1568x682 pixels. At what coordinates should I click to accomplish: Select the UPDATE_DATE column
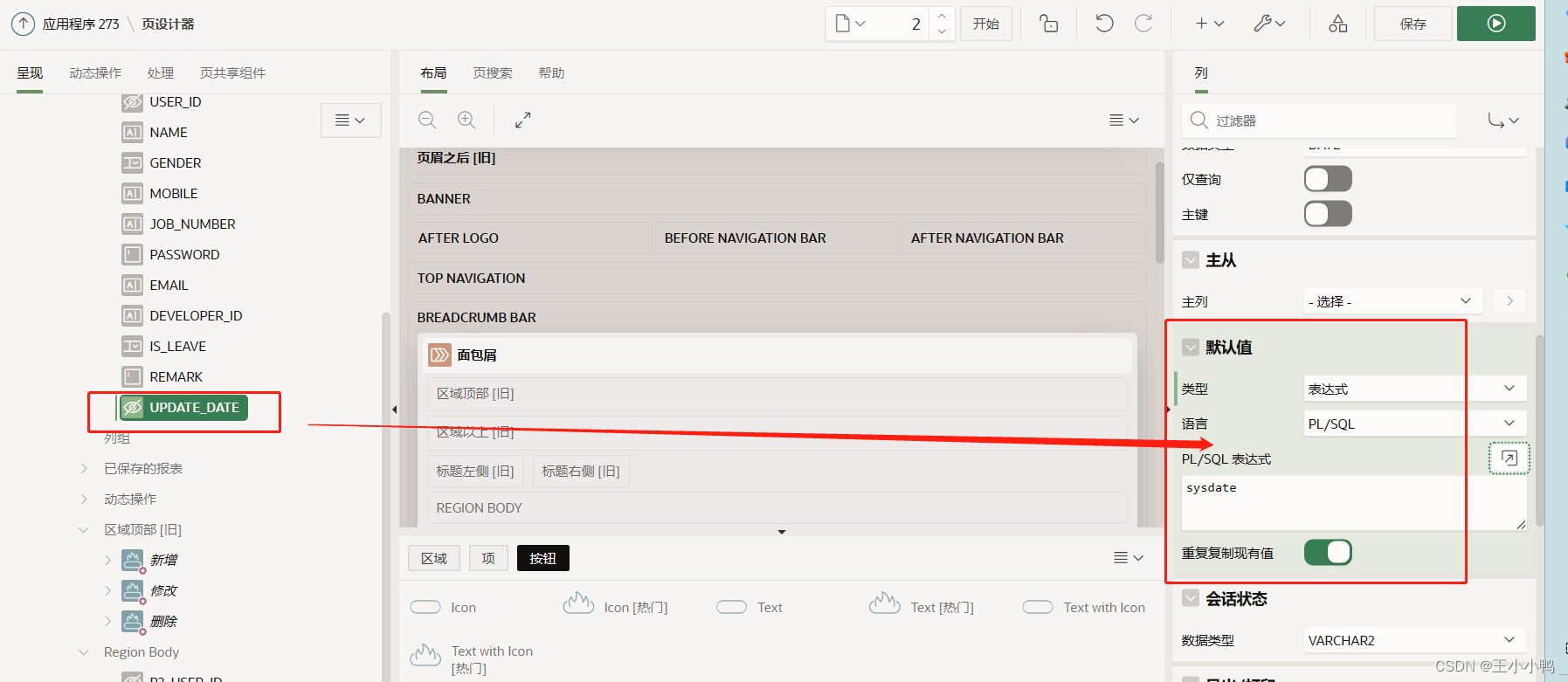tap(184, 408)
